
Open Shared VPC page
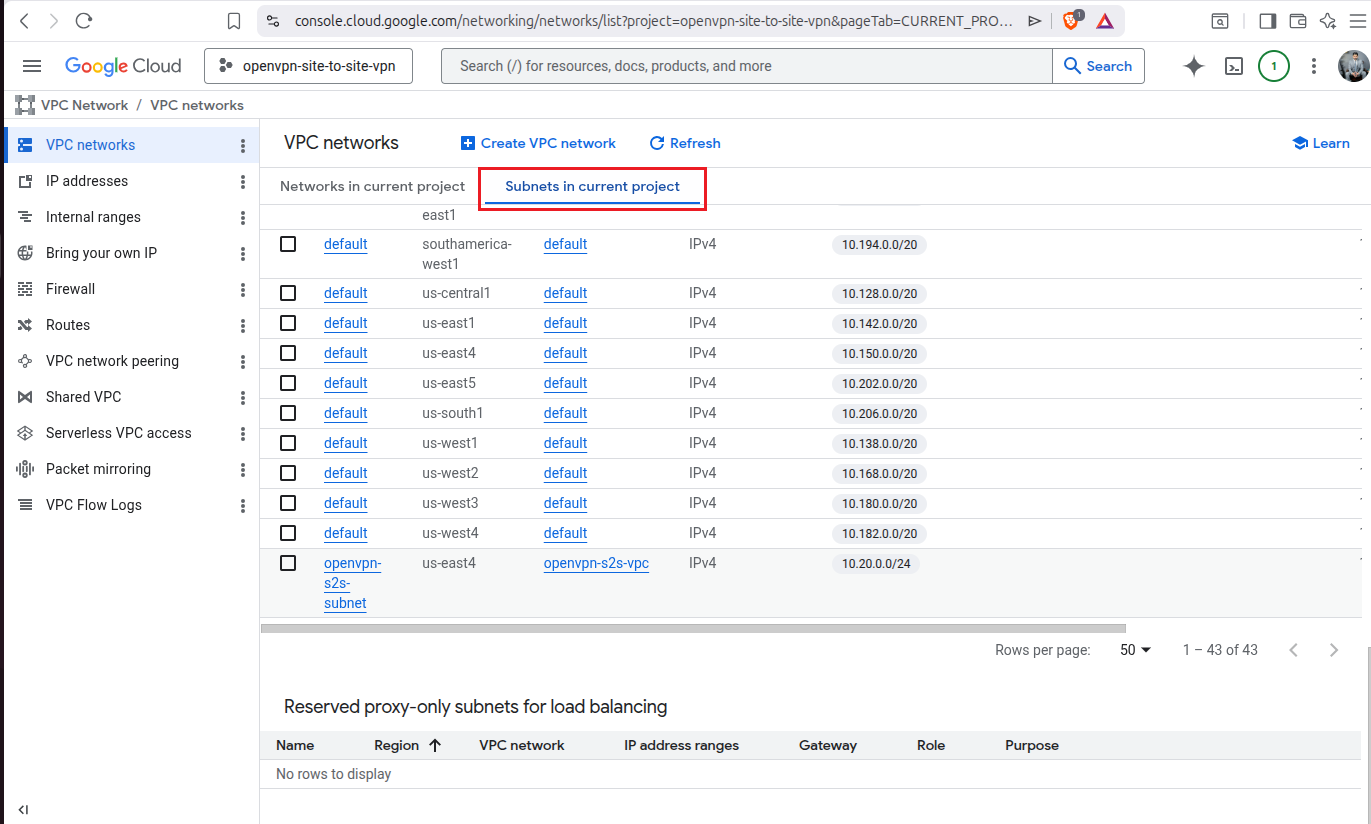pyautogui.click(x=83, y=397)
